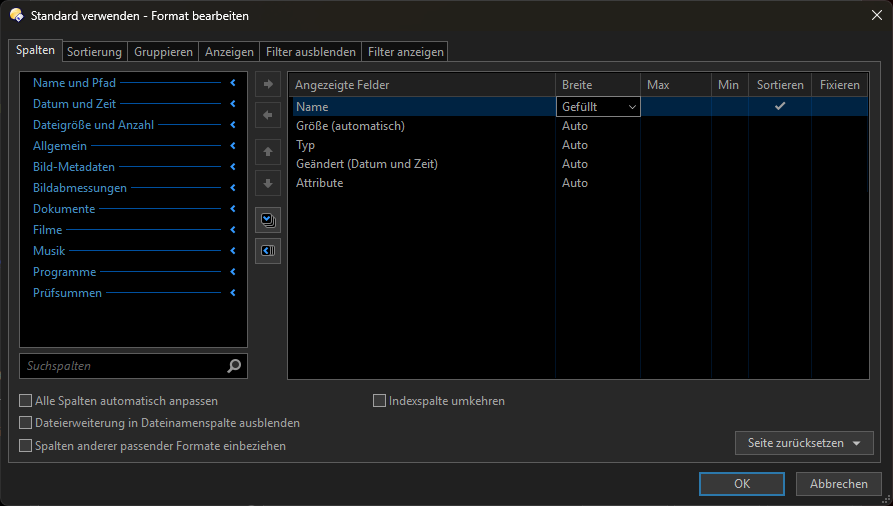This screenshot has width=893, height=506.
Task: Click the magnifier icon in Suchspalten field
Action: [x=234, y=366]
